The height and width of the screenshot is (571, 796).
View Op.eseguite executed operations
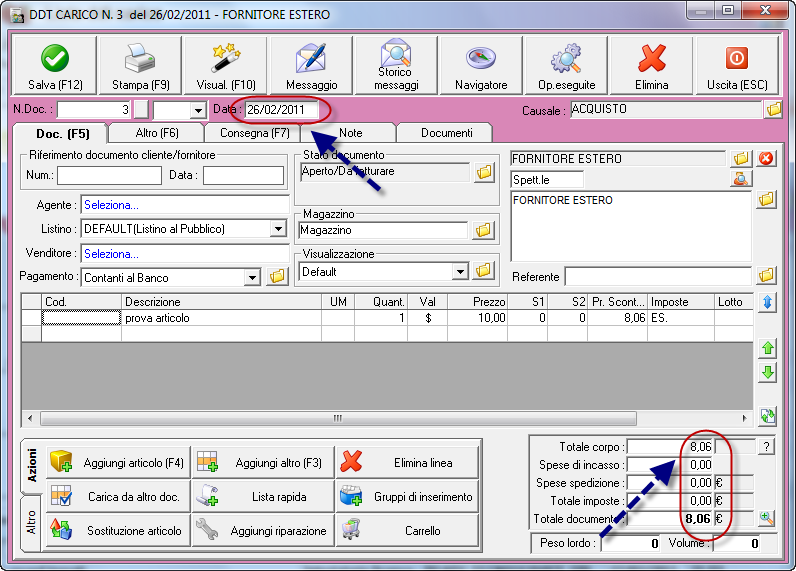[566, 65]
